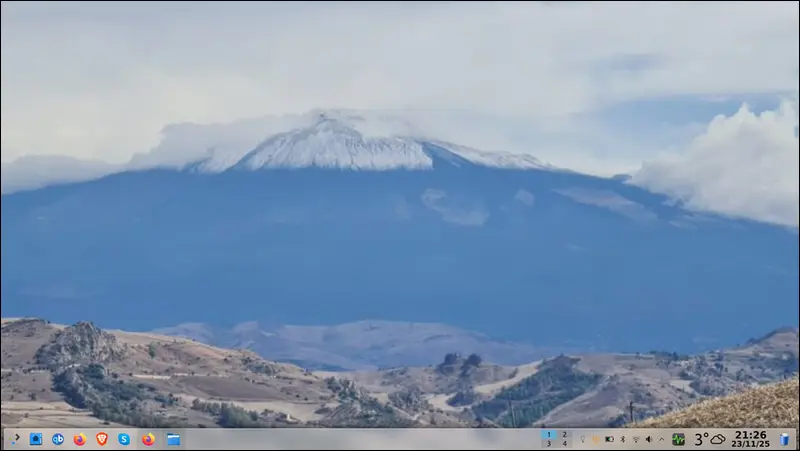Switch to virtual desktop 2
Viewport: 800px width, 451px height.
[x=564, y=435]
